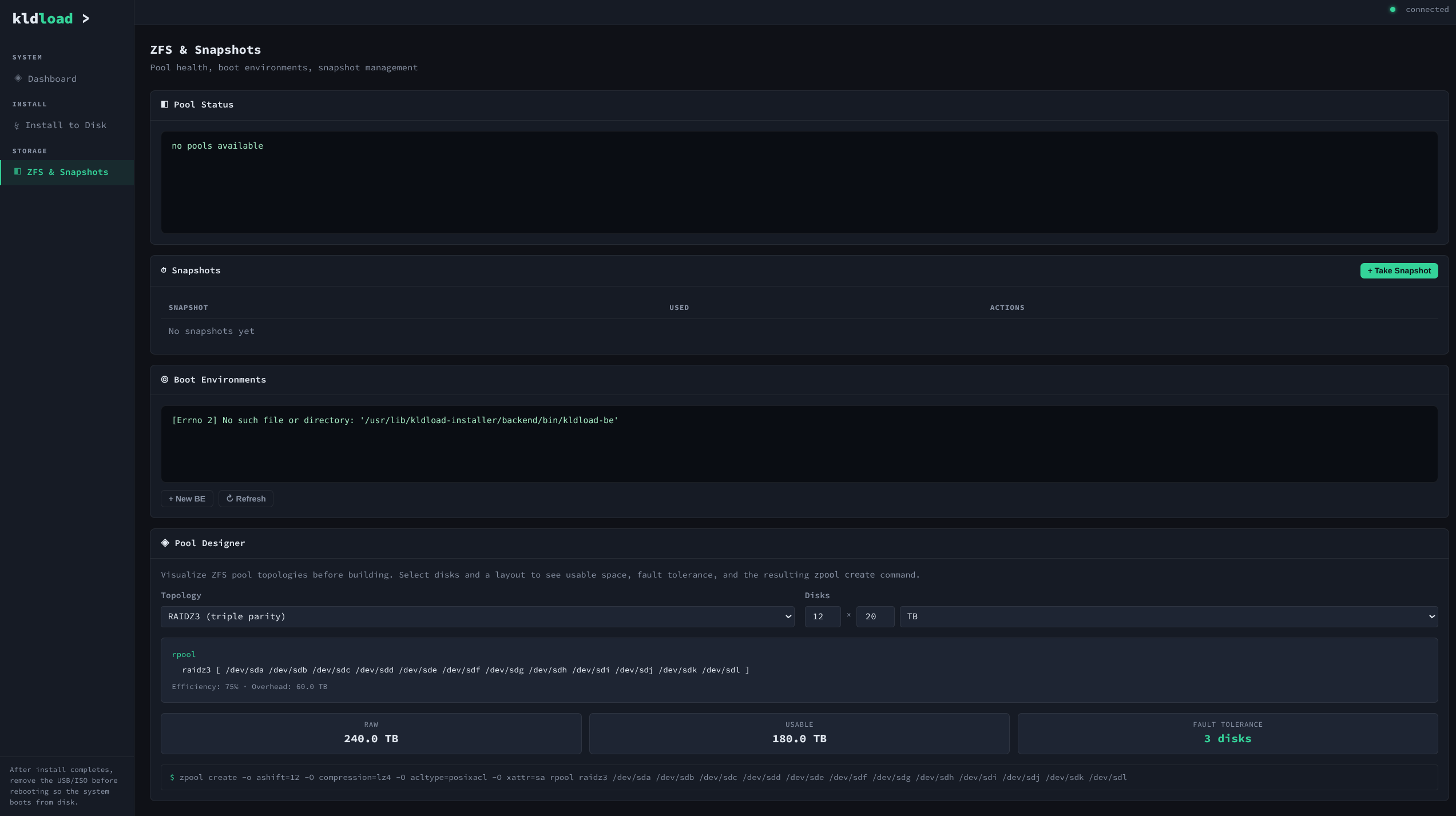The image size is (1456, 816).
Task: Click the Pool Designer diamond icon
Action: coord(165,543)
